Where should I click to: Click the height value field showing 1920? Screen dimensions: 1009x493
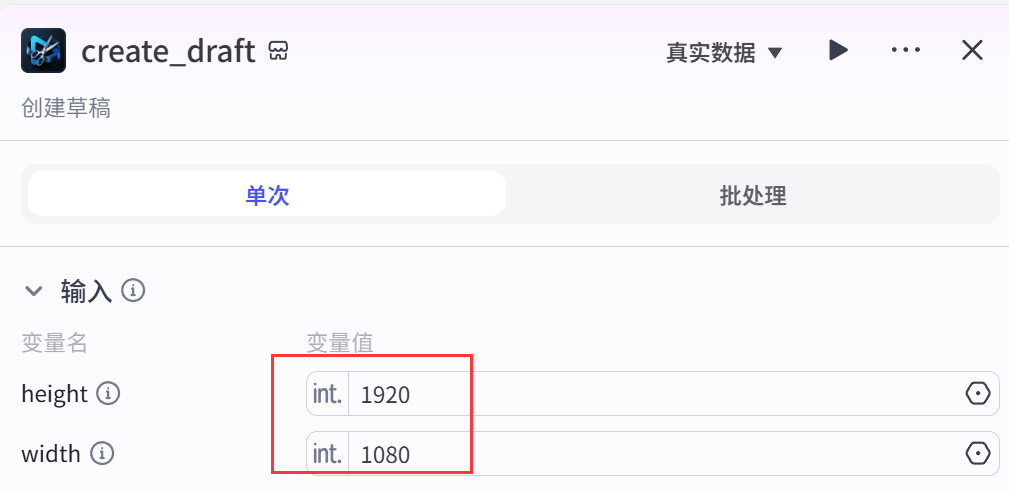point(650,394)
